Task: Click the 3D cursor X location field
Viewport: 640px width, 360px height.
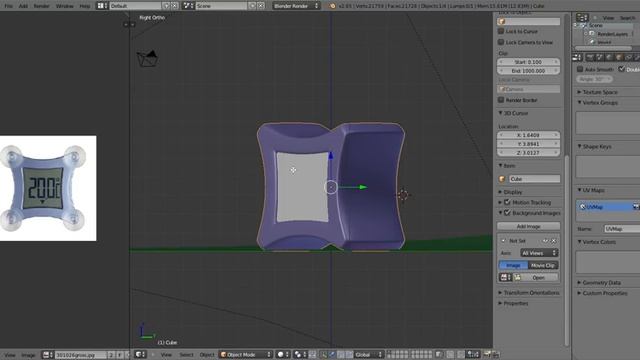Action: pos(529,135)
